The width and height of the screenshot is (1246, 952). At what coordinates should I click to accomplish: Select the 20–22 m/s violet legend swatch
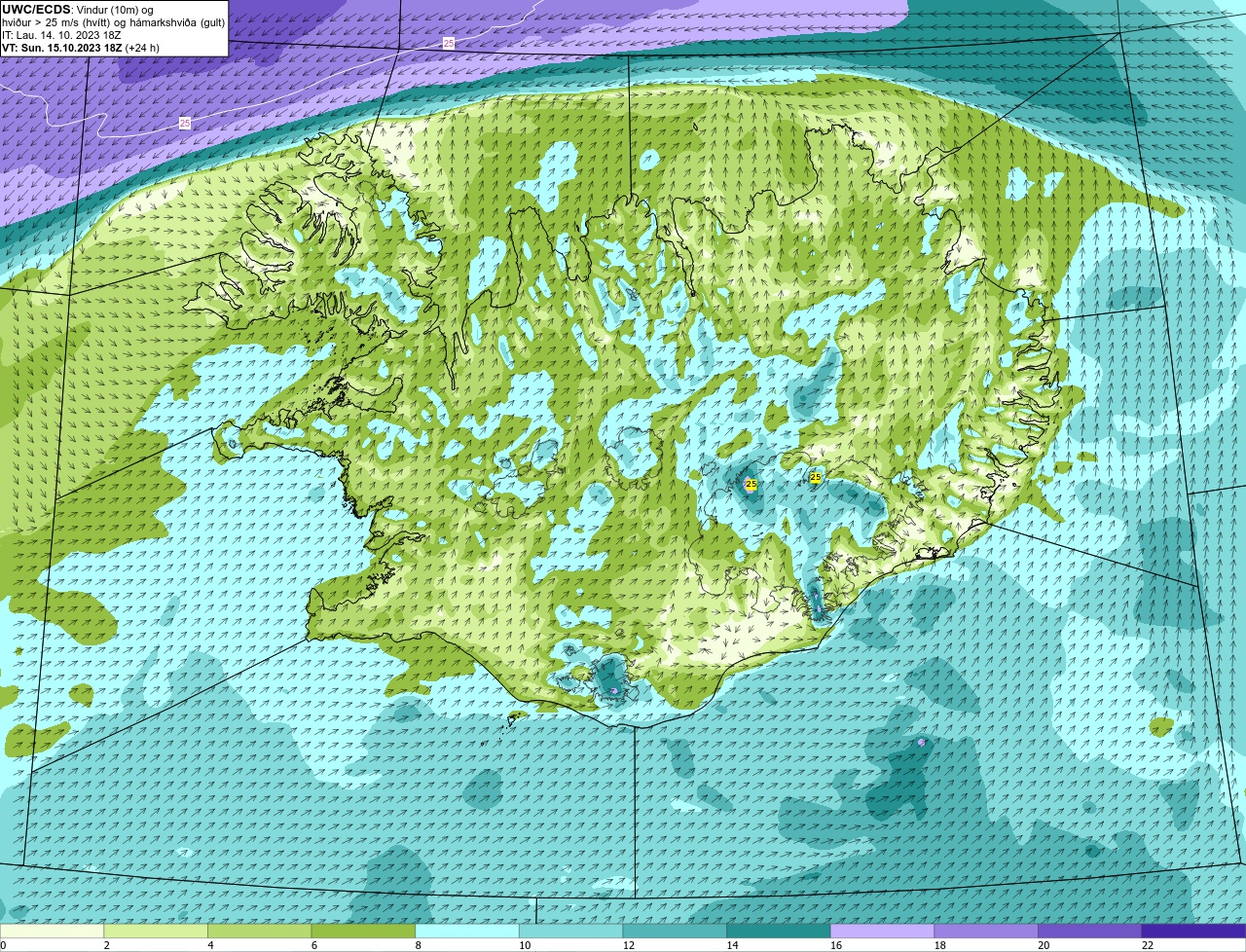click(1090, 932)
